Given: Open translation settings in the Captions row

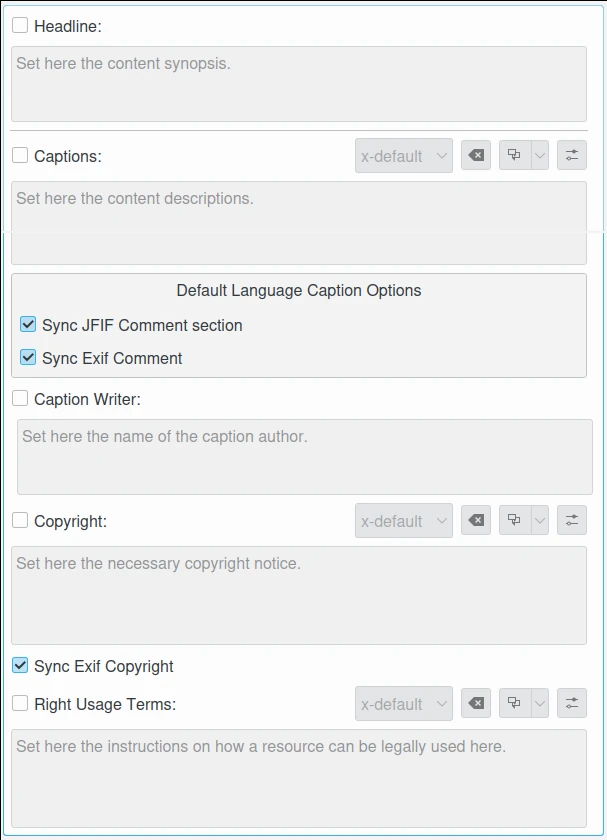Looking at the screenshot, I should pyautogui.click(x=572, y=156).
